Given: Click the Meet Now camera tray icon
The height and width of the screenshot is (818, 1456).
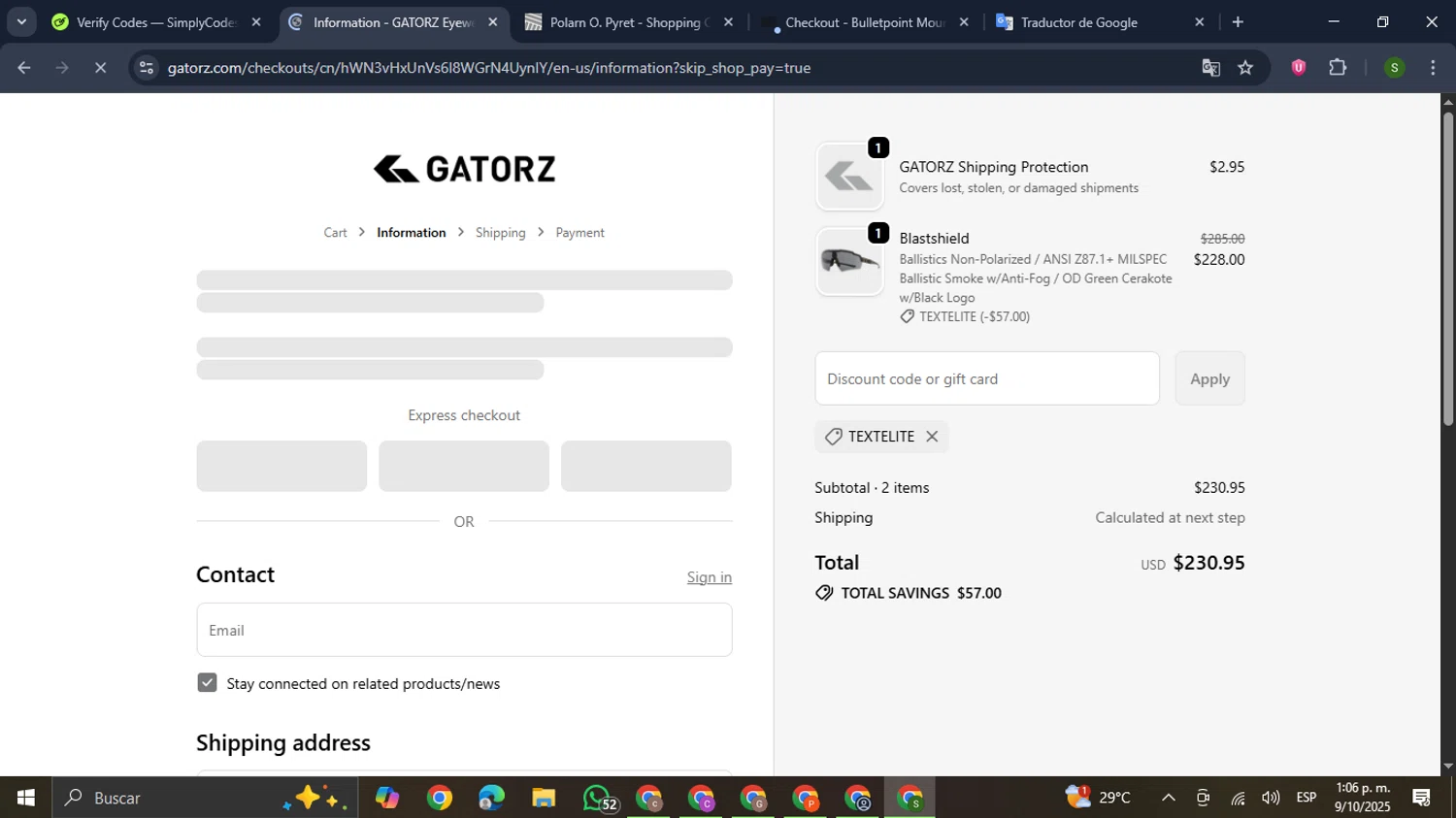Looking at the screenshot, I should (1203, 798).
